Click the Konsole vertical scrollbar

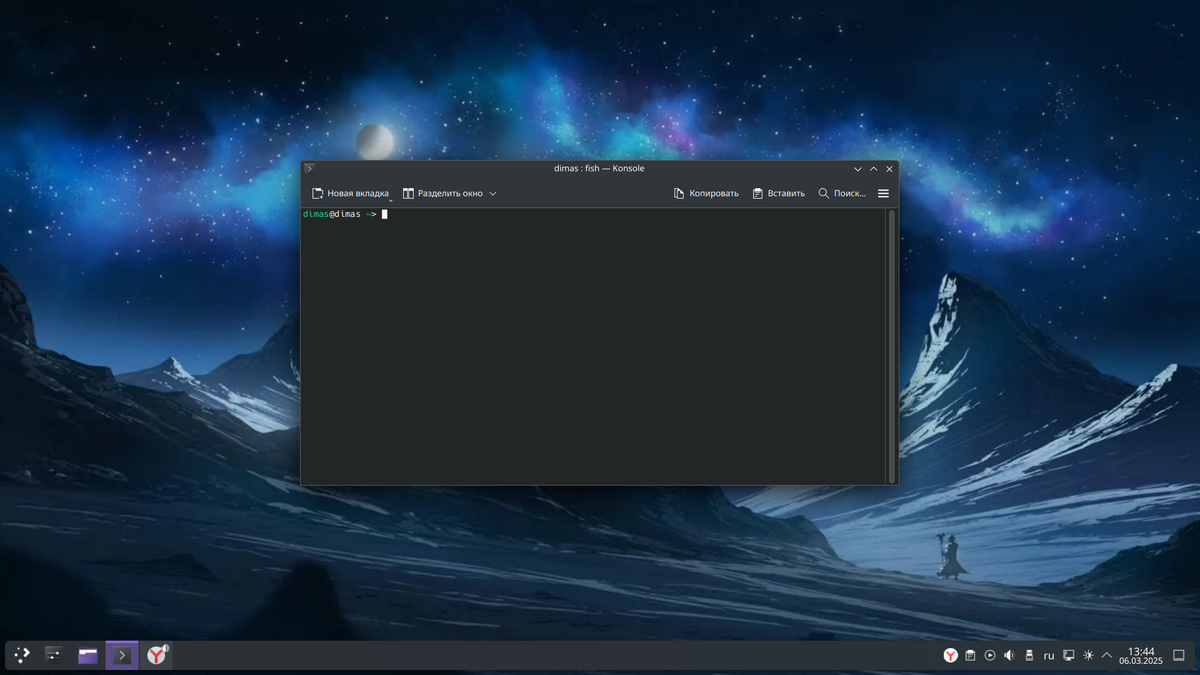coord(892,346)
